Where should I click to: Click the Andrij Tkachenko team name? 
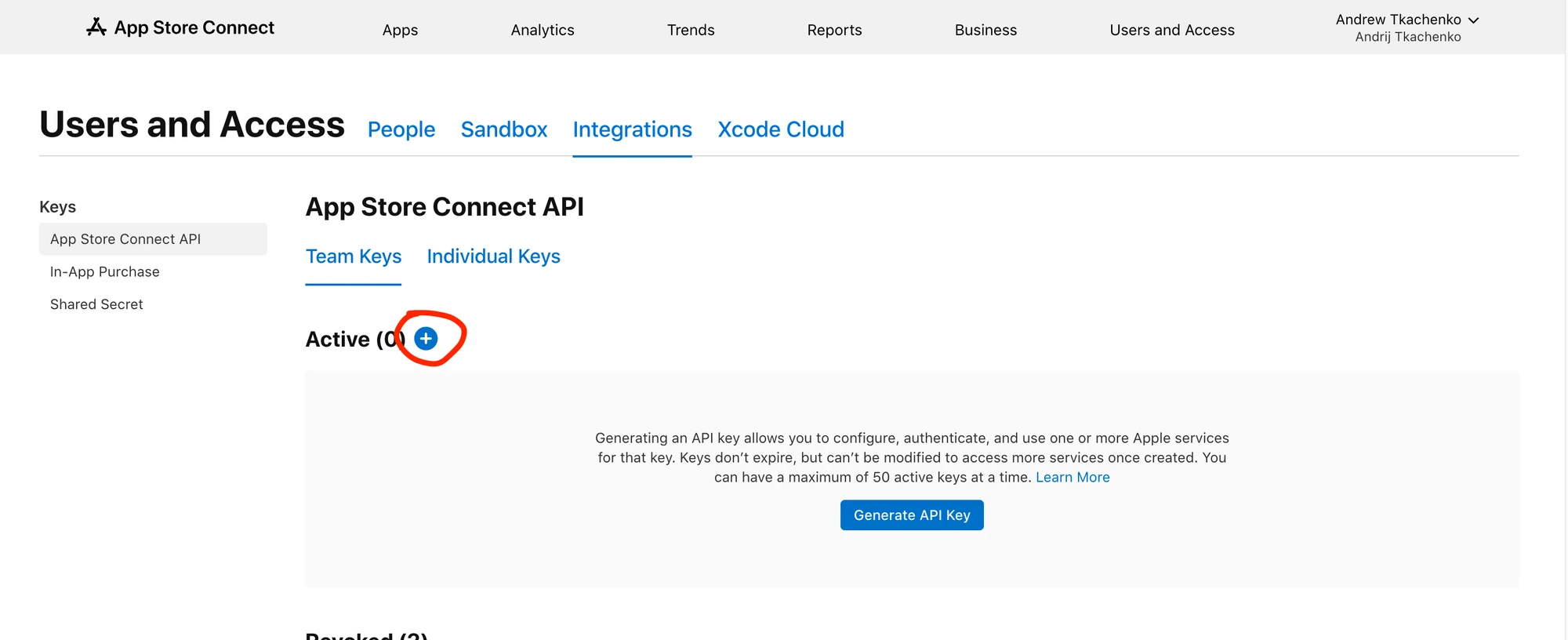1408,37
